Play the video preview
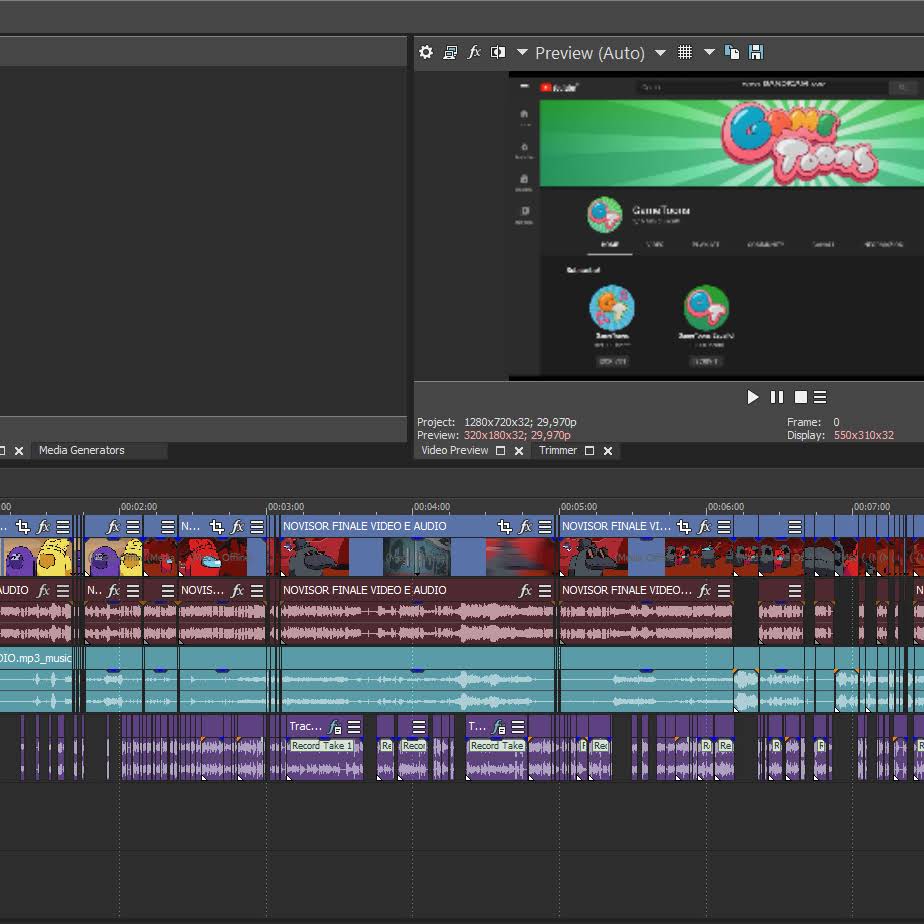The image size is (924, 924). point(753,397)
